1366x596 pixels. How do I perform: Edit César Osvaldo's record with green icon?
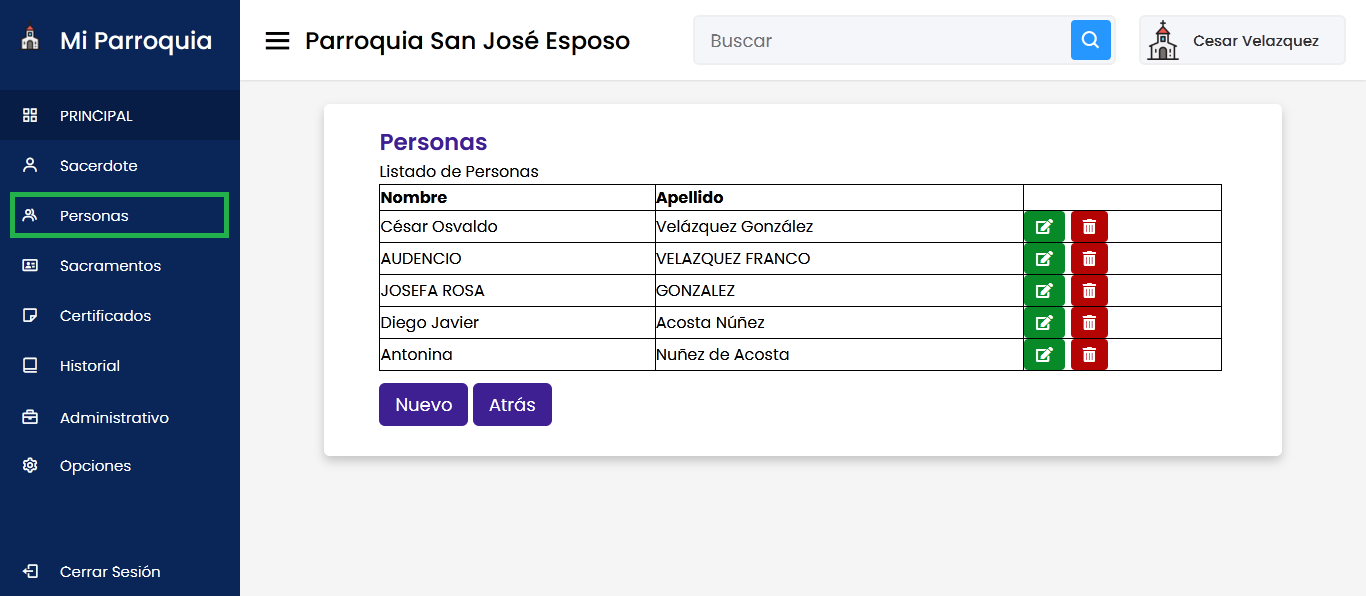point(1044,227)
